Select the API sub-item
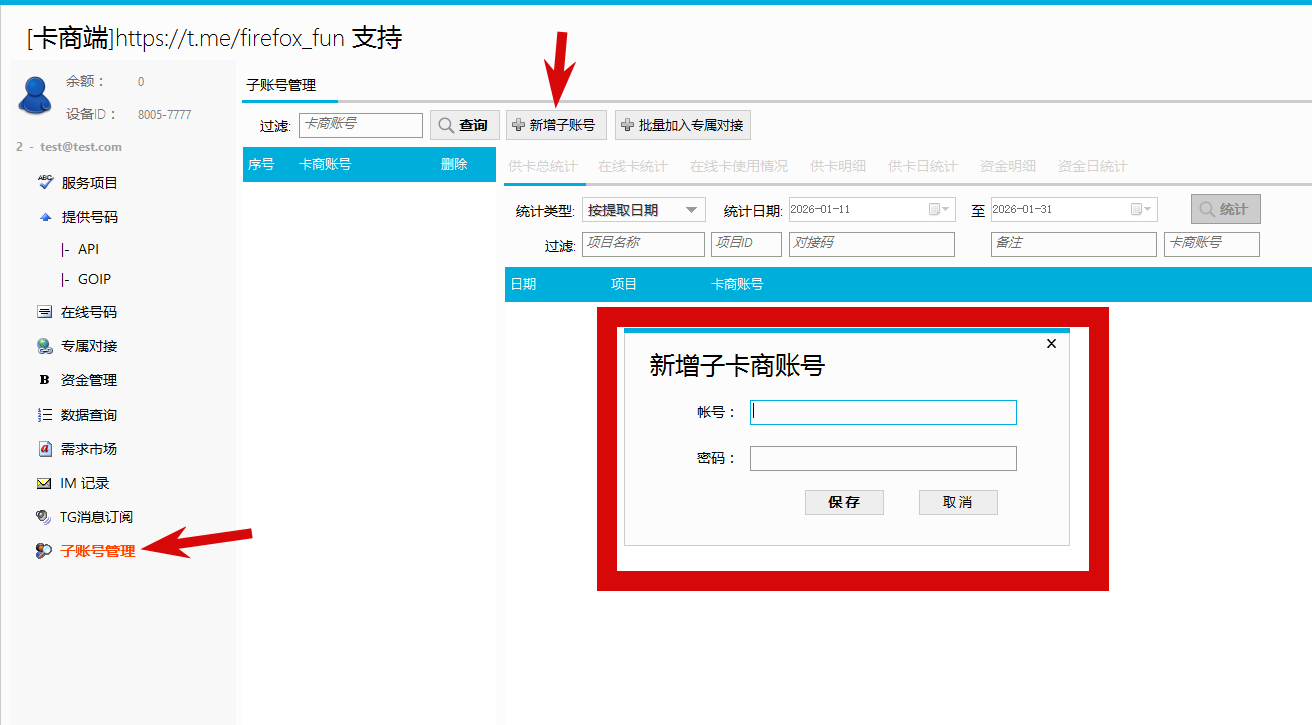This screenshot has width=1312, height=725. coord(89,249)
